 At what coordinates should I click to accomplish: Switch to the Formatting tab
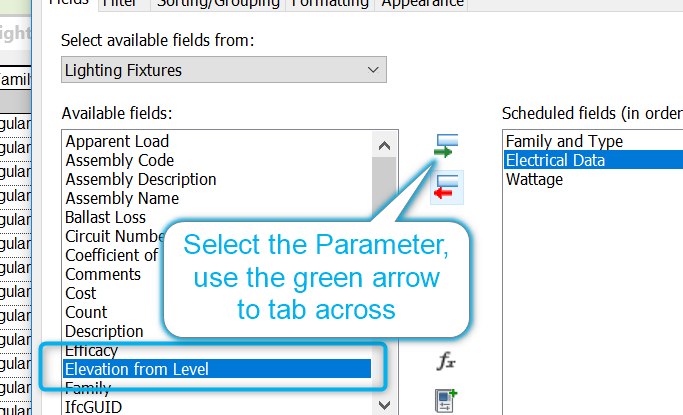pyautogui.click(x=330, y=3)
